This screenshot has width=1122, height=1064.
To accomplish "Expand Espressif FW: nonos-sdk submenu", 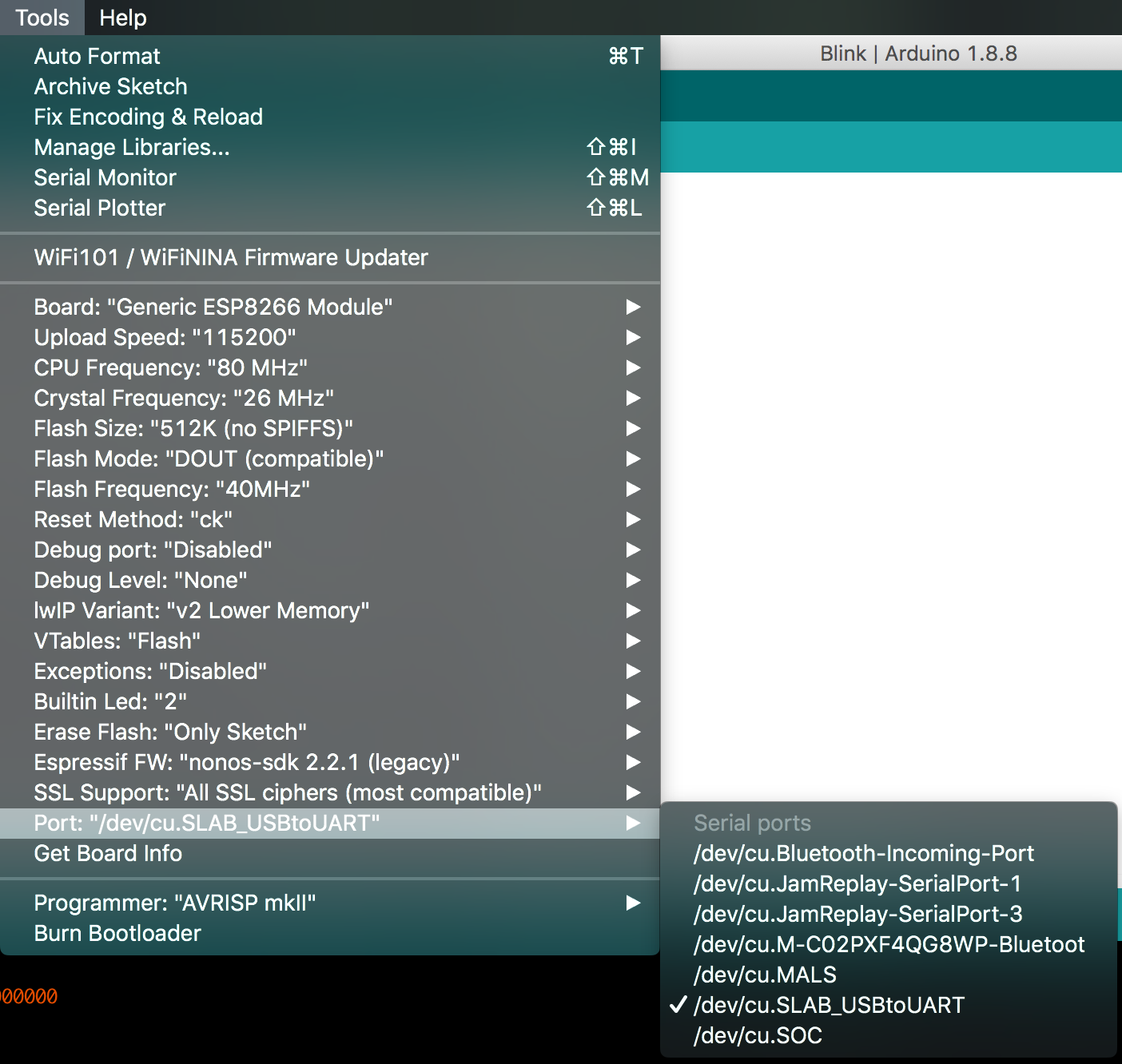I will (330, 762).
